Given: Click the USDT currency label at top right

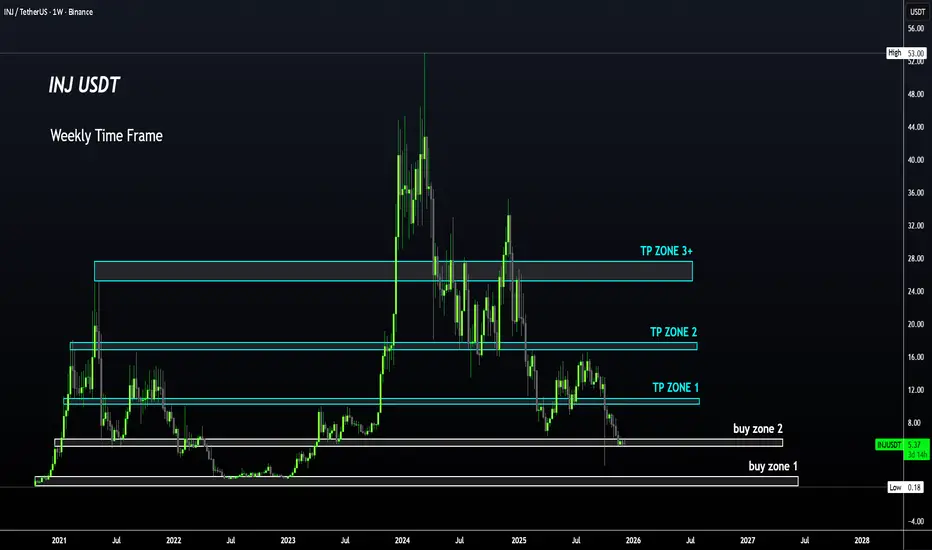Looking at the screenshot, I should click(918, 12).
